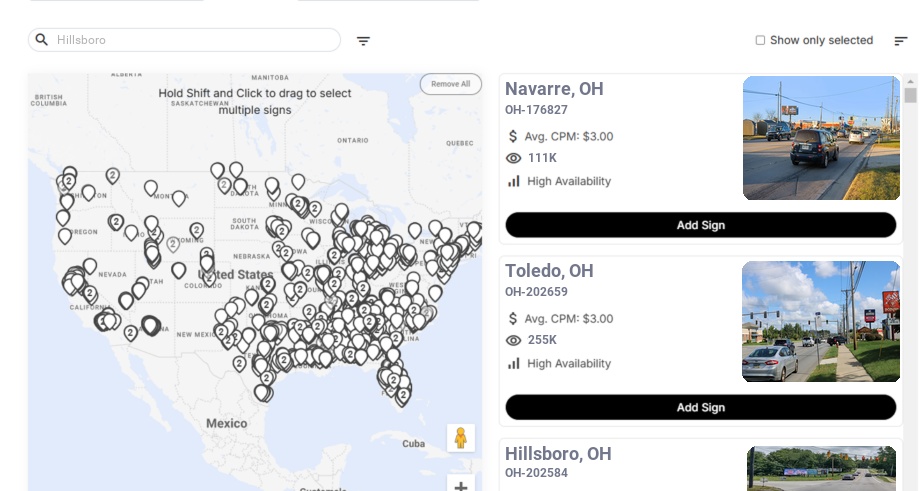920x491 pixels.
Task: Click the Hillsboro search input field
Action: (190, 40)
